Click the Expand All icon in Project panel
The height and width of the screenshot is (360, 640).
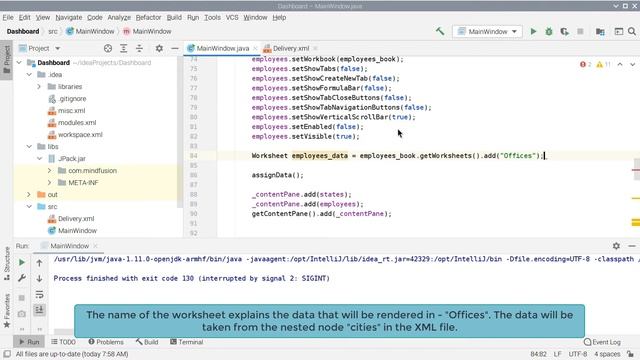124,48
